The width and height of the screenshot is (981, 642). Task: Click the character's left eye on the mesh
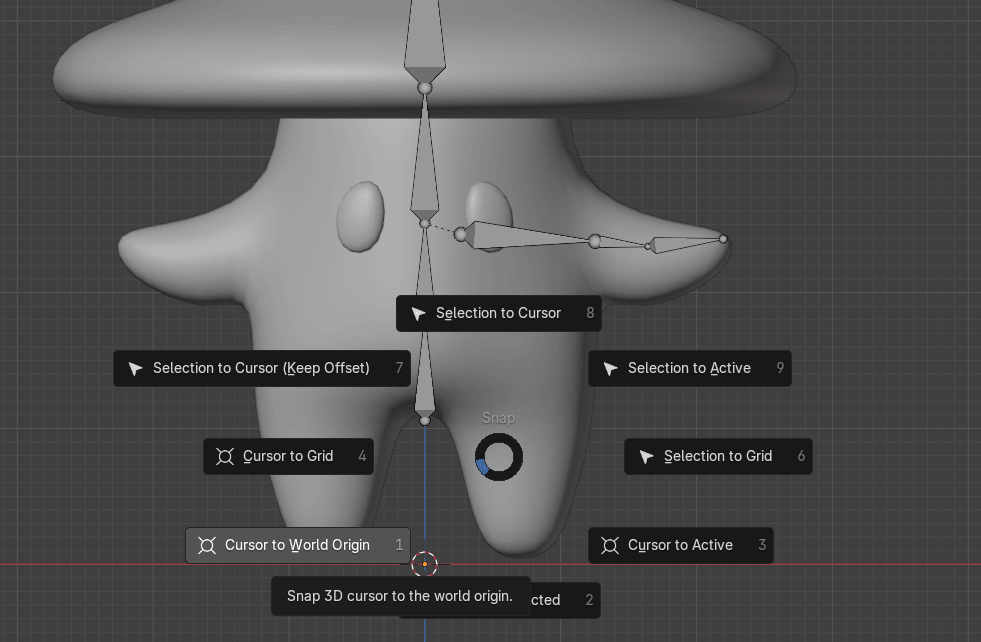tap(361, 216)
